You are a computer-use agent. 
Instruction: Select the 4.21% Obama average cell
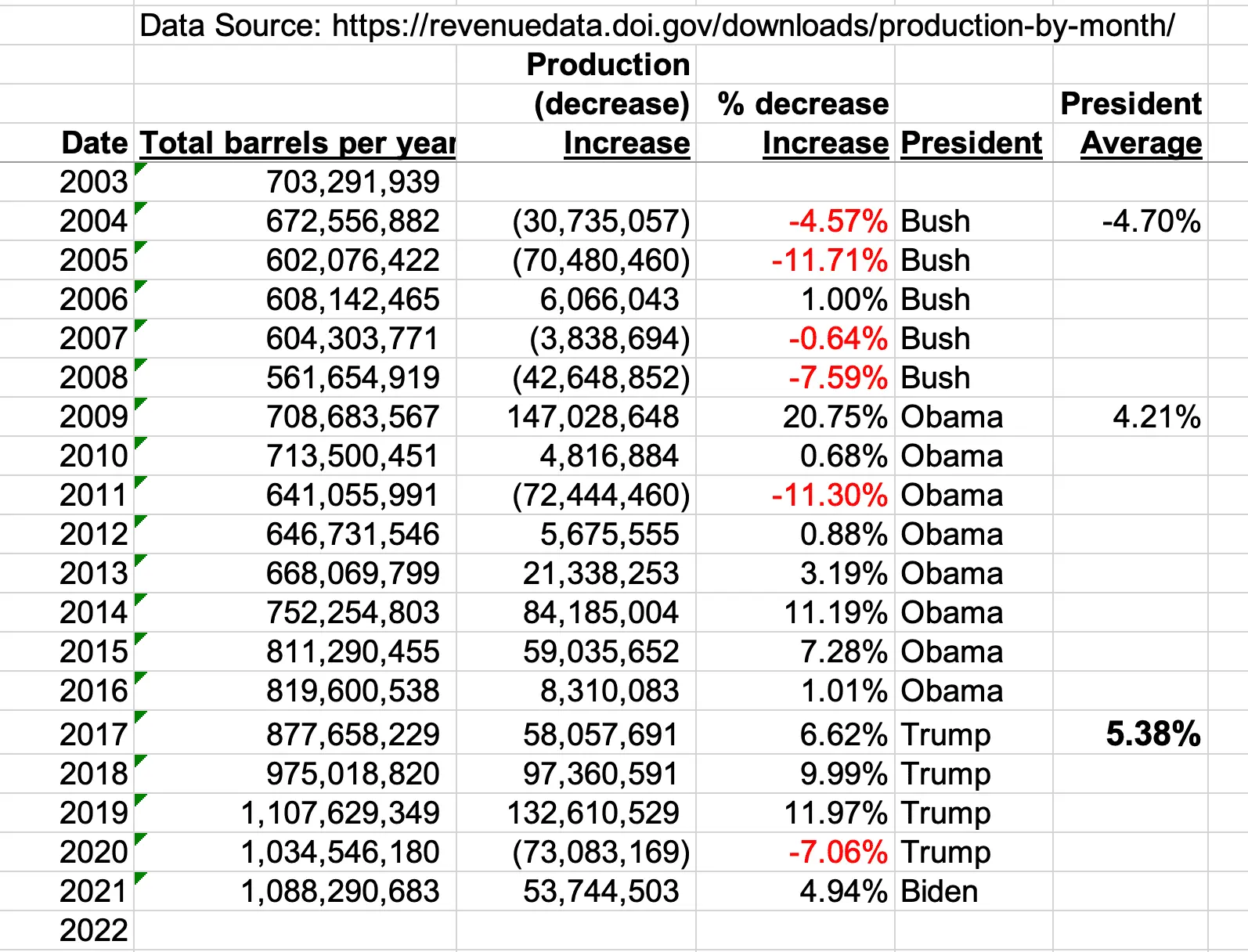pos(1156,417)
